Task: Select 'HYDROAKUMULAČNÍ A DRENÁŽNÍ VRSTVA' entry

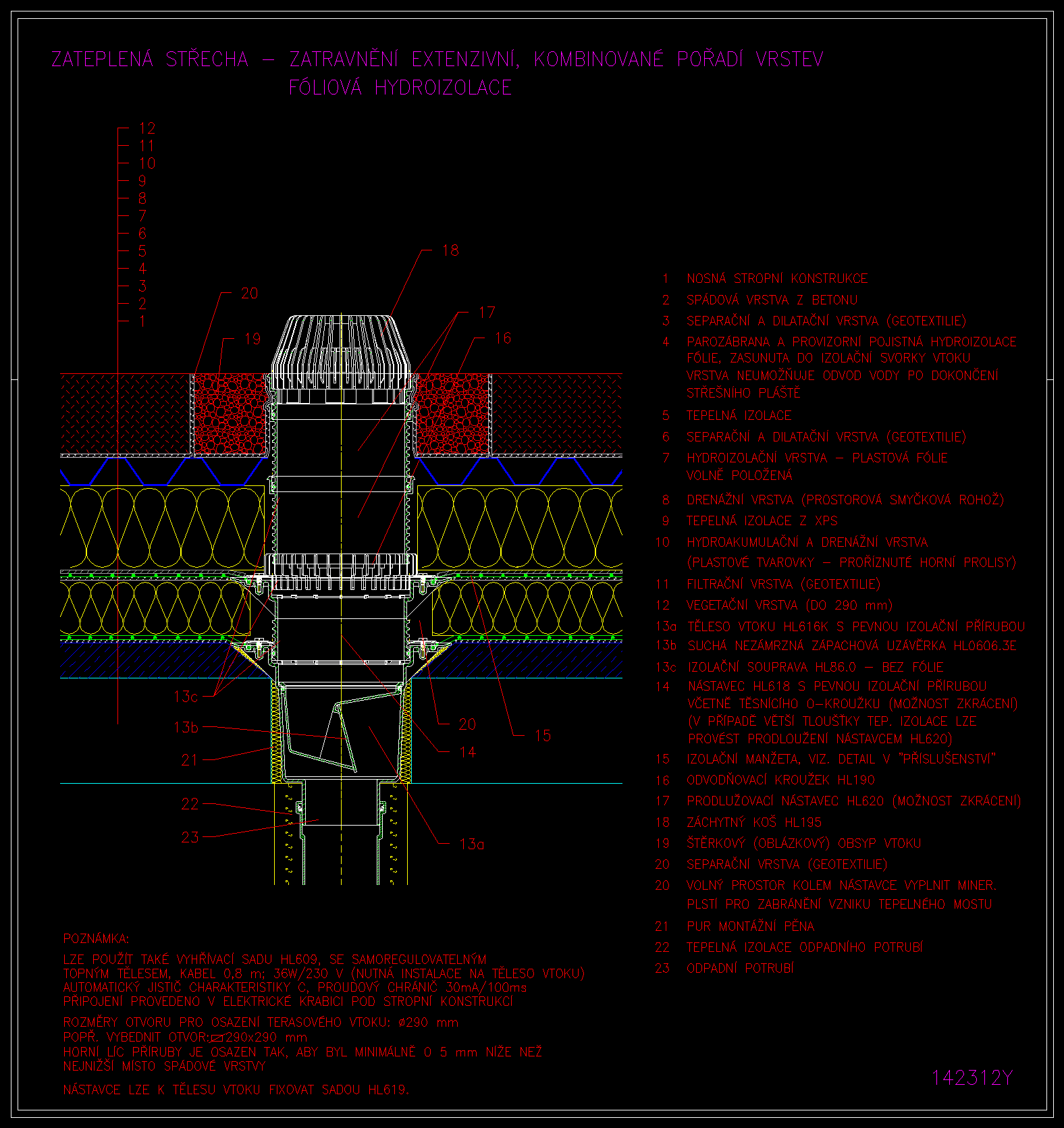Action: click(x=807, y=542)
